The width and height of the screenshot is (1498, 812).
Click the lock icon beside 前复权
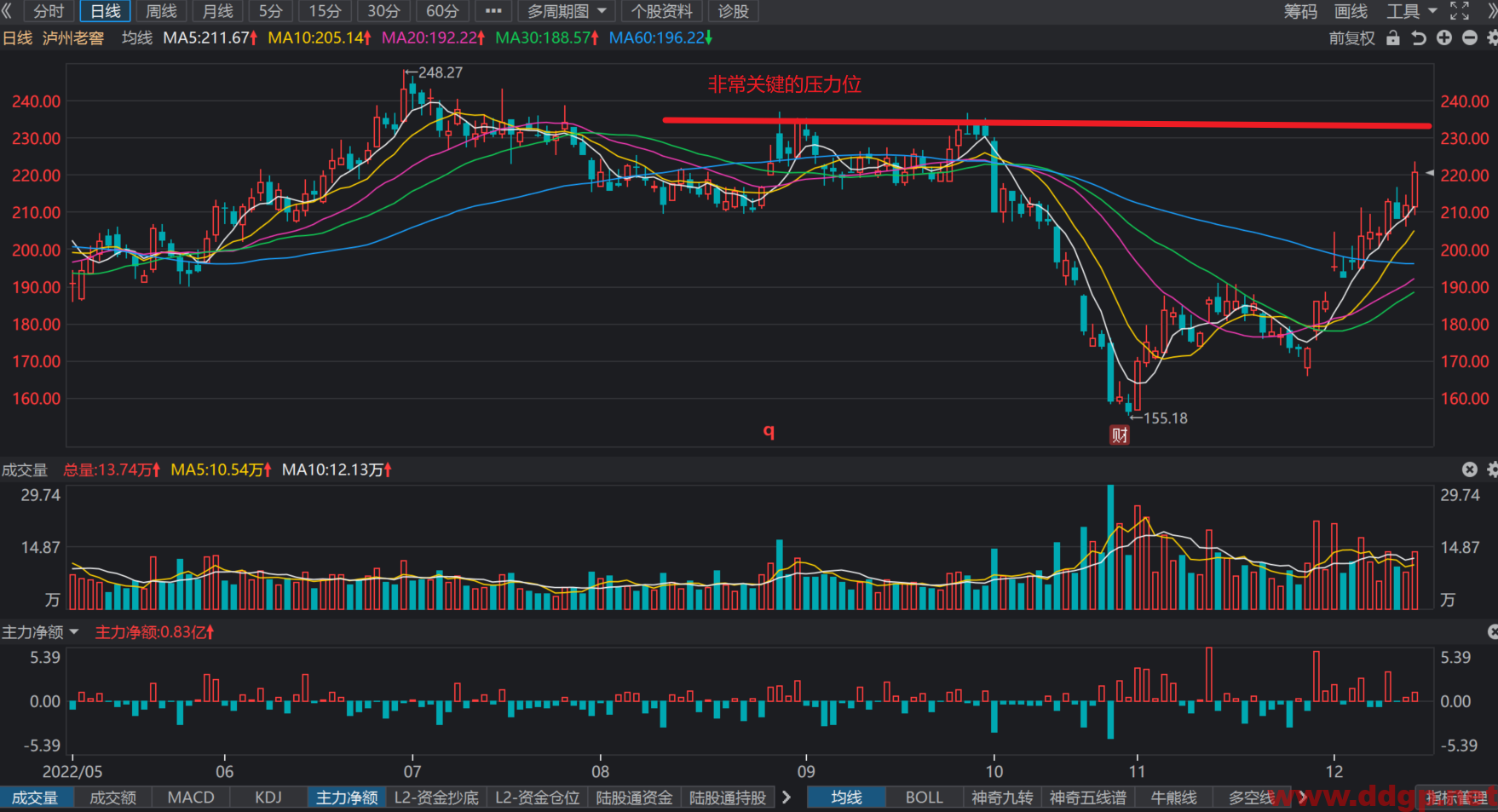pyautogui.click(x=1393, y=38)
